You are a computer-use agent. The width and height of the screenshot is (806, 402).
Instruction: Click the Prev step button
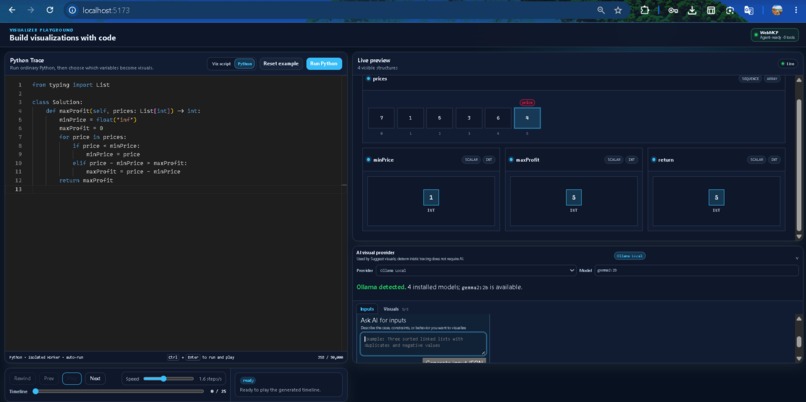49,378
